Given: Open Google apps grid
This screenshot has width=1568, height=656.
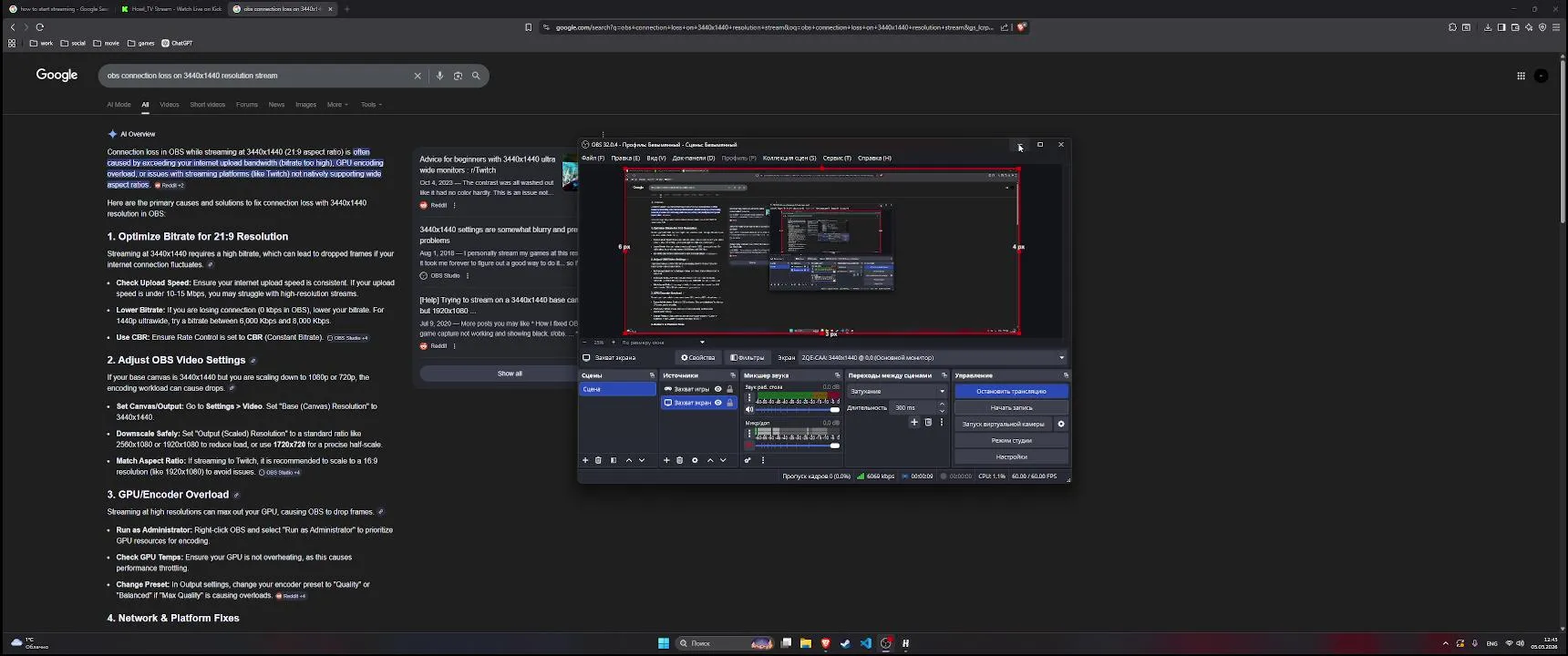Looking at the screenshot, I should coord(1521,76).
